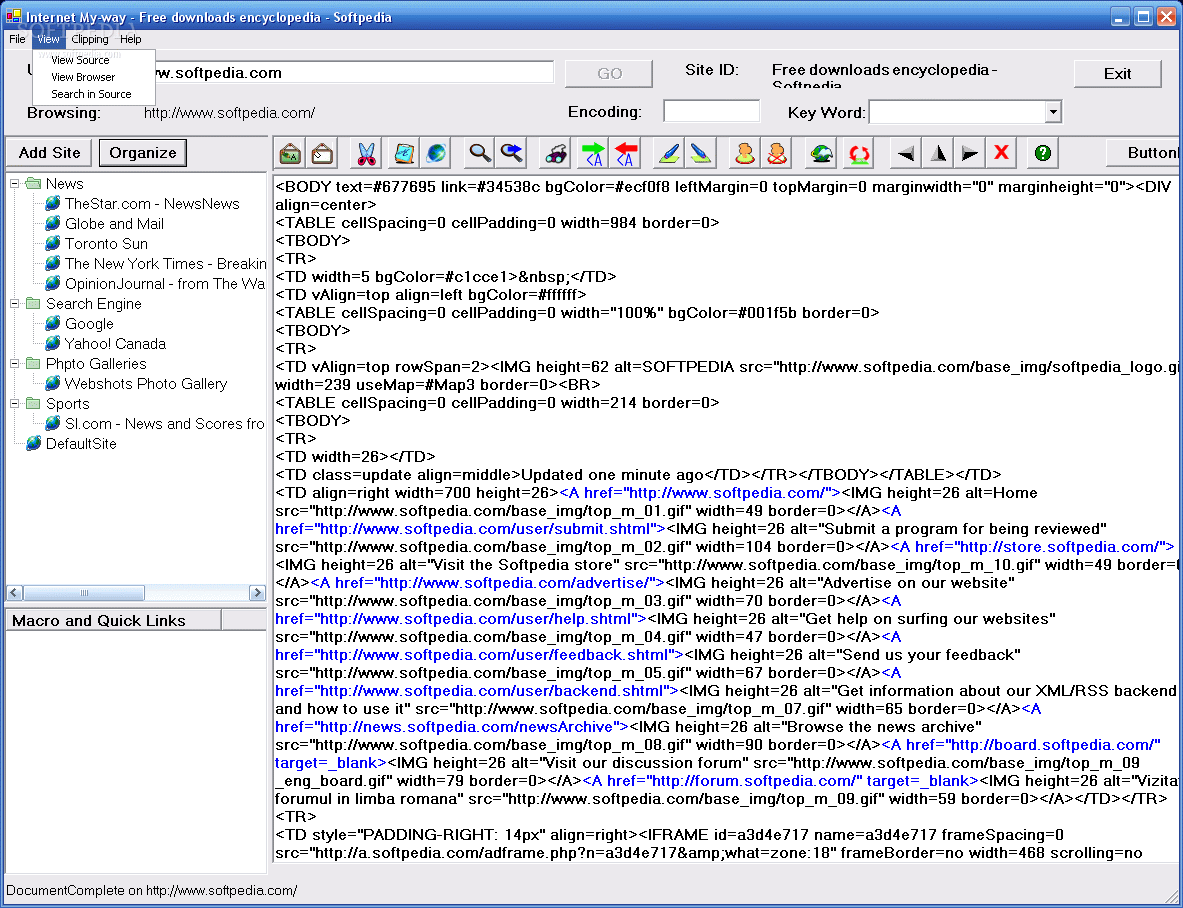
Task: Click the partially visible Button1 button
Action: [x=1144, y=153]
